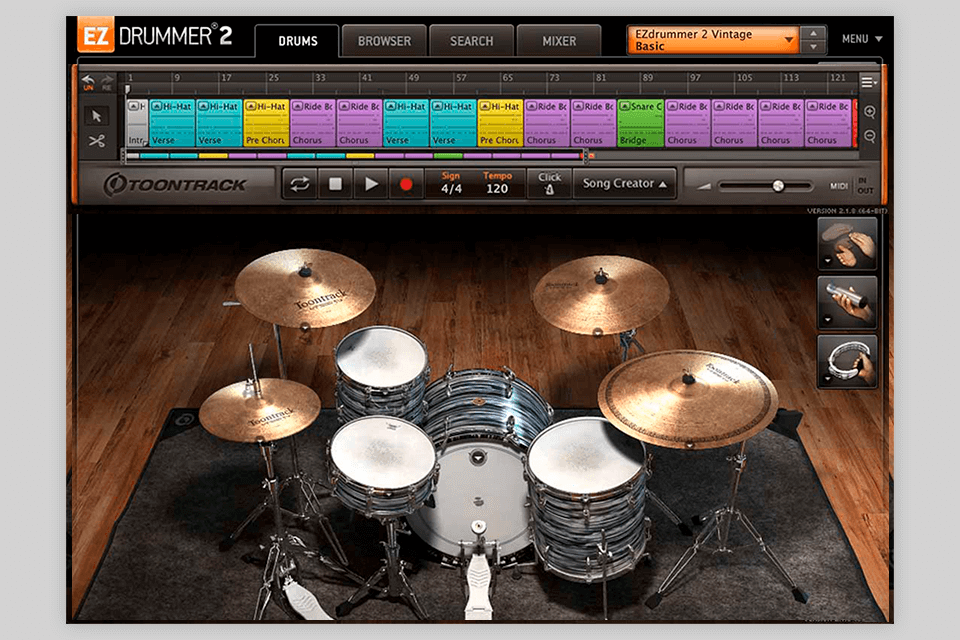Redo with the RE arrow icon

click(107, 82)
